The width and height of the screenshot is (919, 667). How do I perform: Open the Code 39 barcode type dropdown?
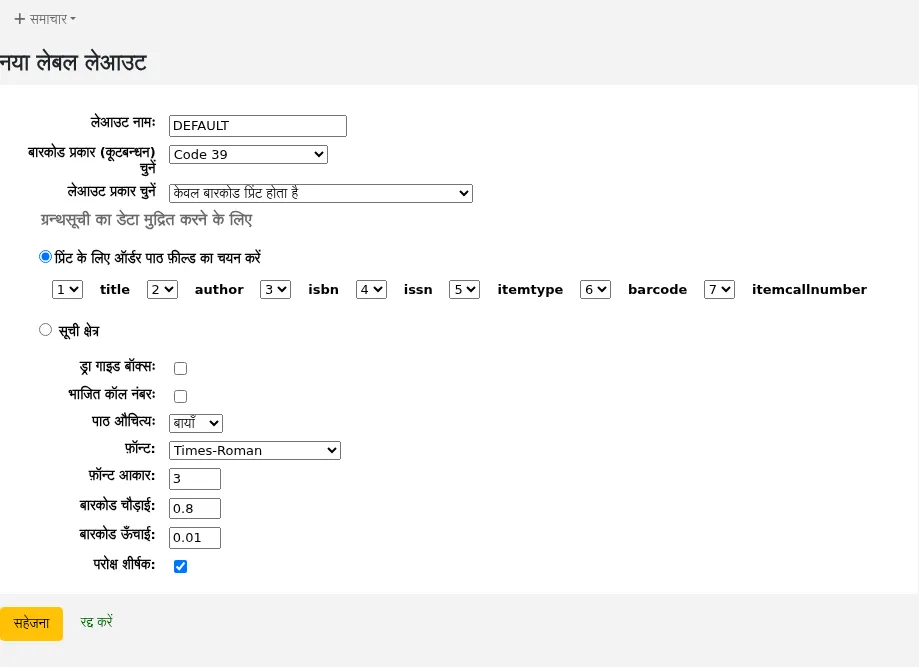coord(249,154)
